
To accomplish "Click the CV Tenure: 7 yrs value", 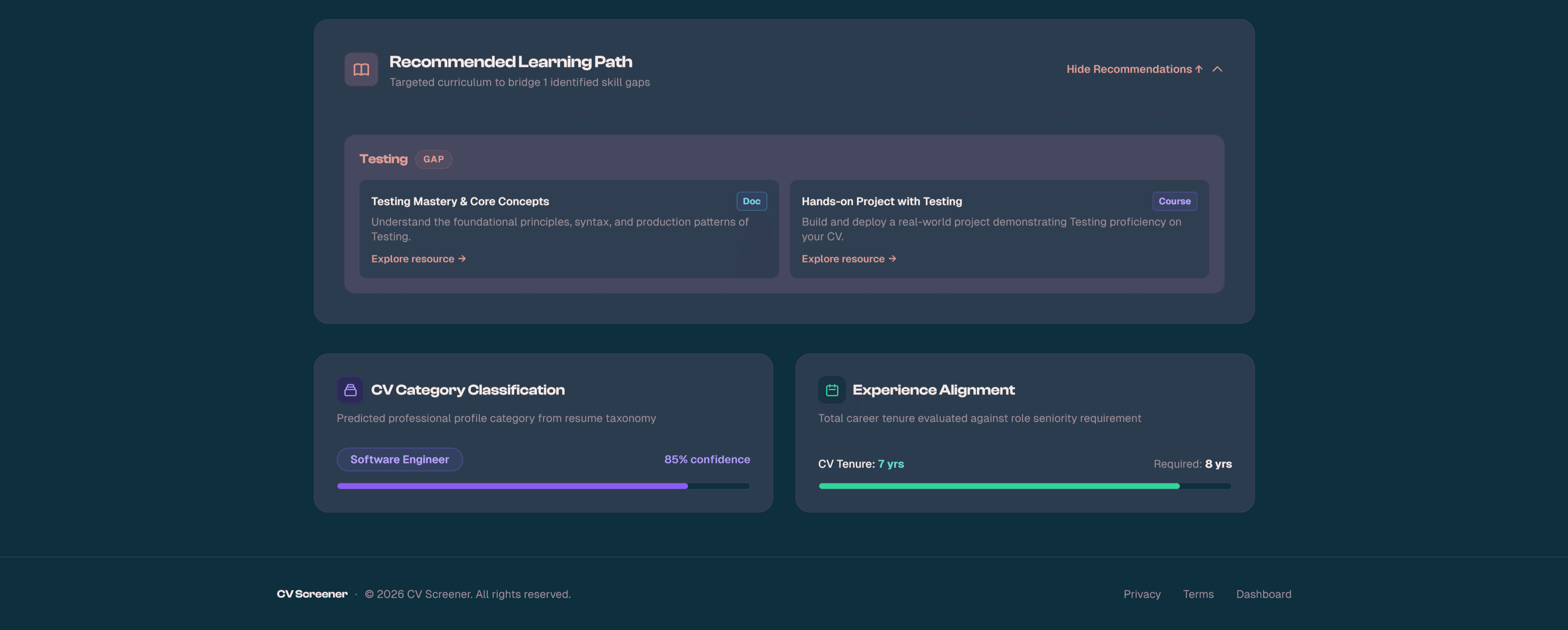I will point(861,464).
